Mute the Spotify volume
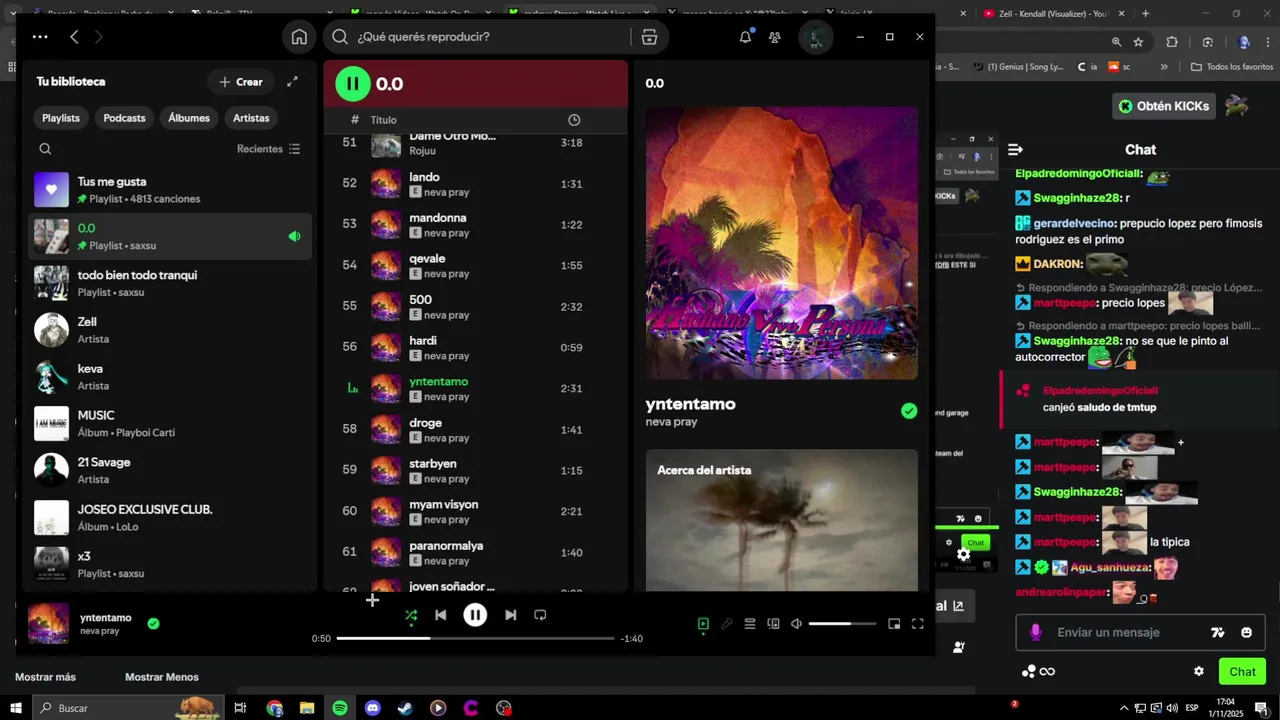 796,624
